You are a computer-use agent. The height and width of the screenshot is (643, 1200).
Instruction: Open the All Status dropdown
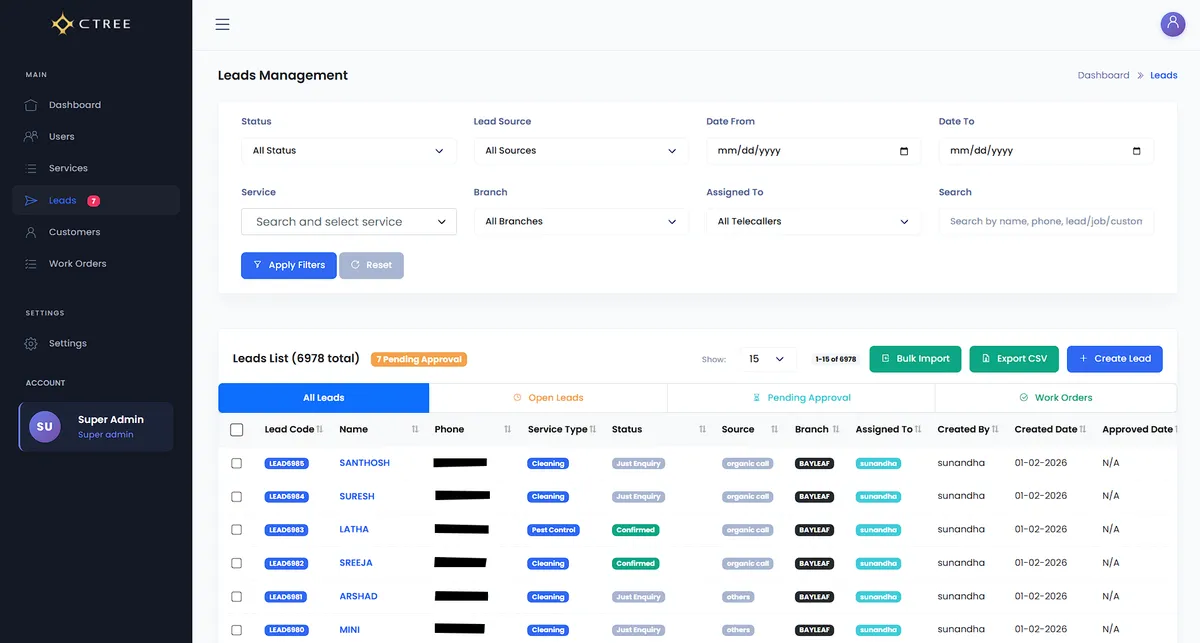(x=349, y=151)
